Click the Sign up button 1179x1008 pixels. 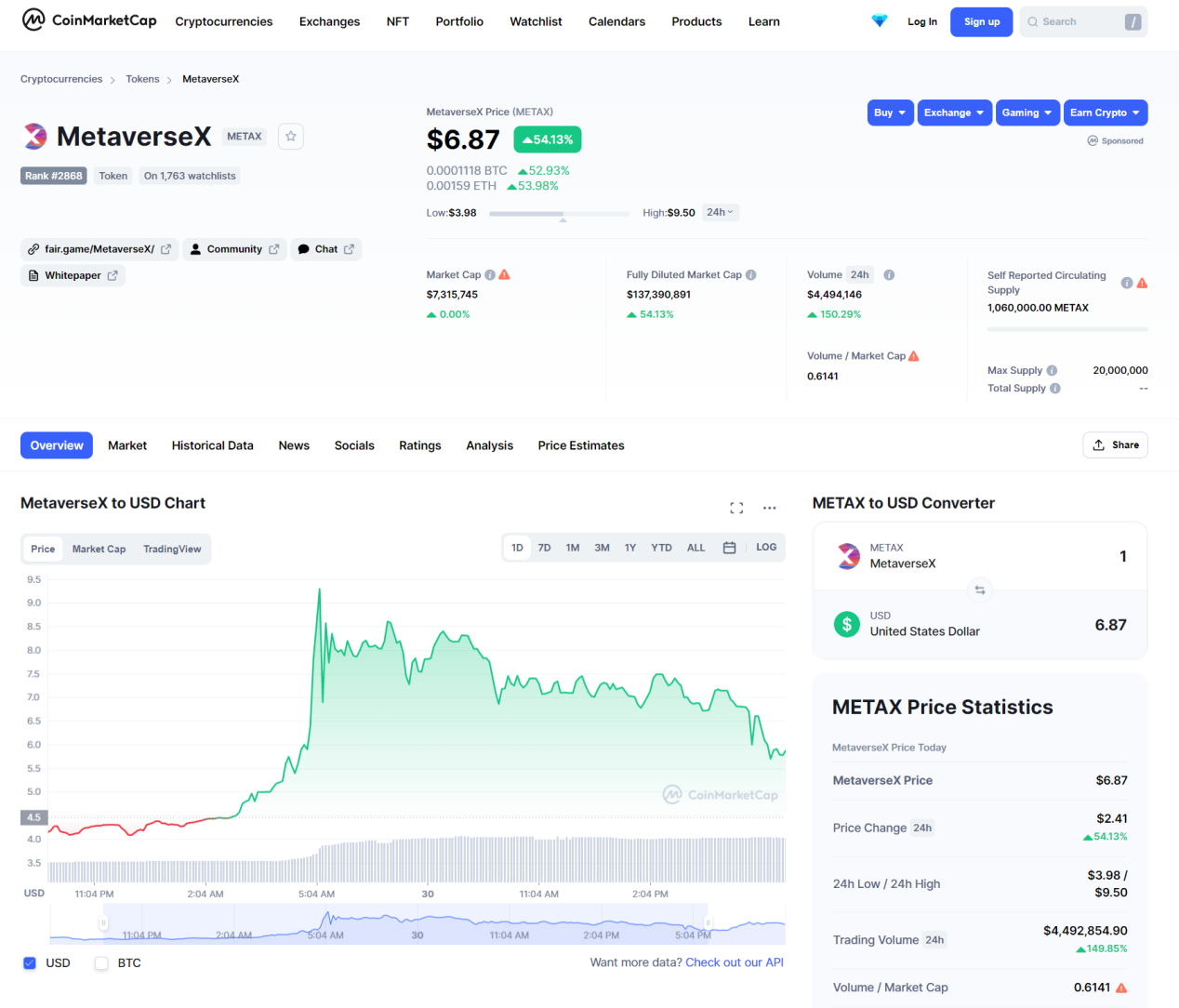(982, 21)
